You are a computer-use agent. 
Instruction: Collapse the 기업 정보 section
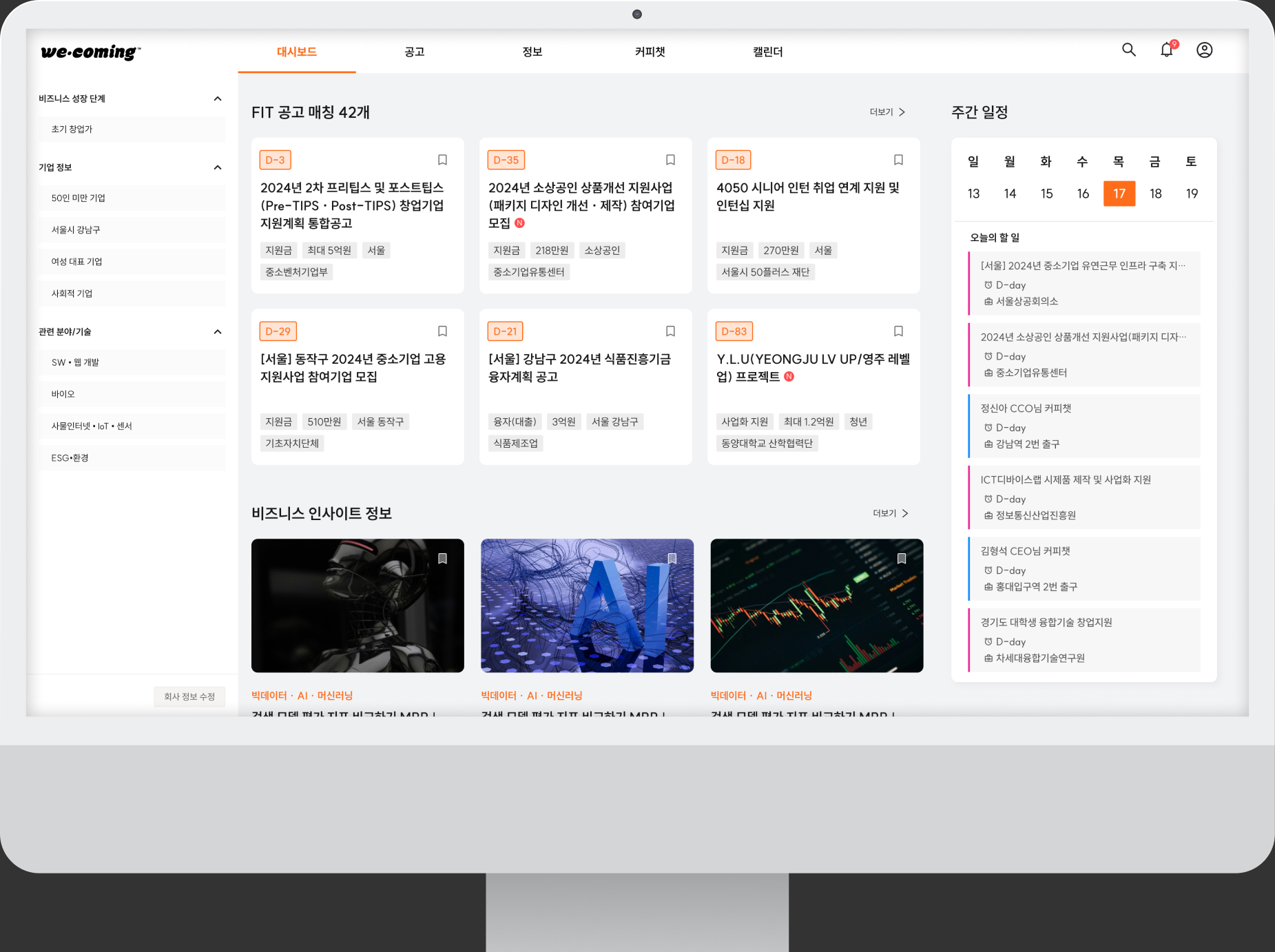pos(218,167)
